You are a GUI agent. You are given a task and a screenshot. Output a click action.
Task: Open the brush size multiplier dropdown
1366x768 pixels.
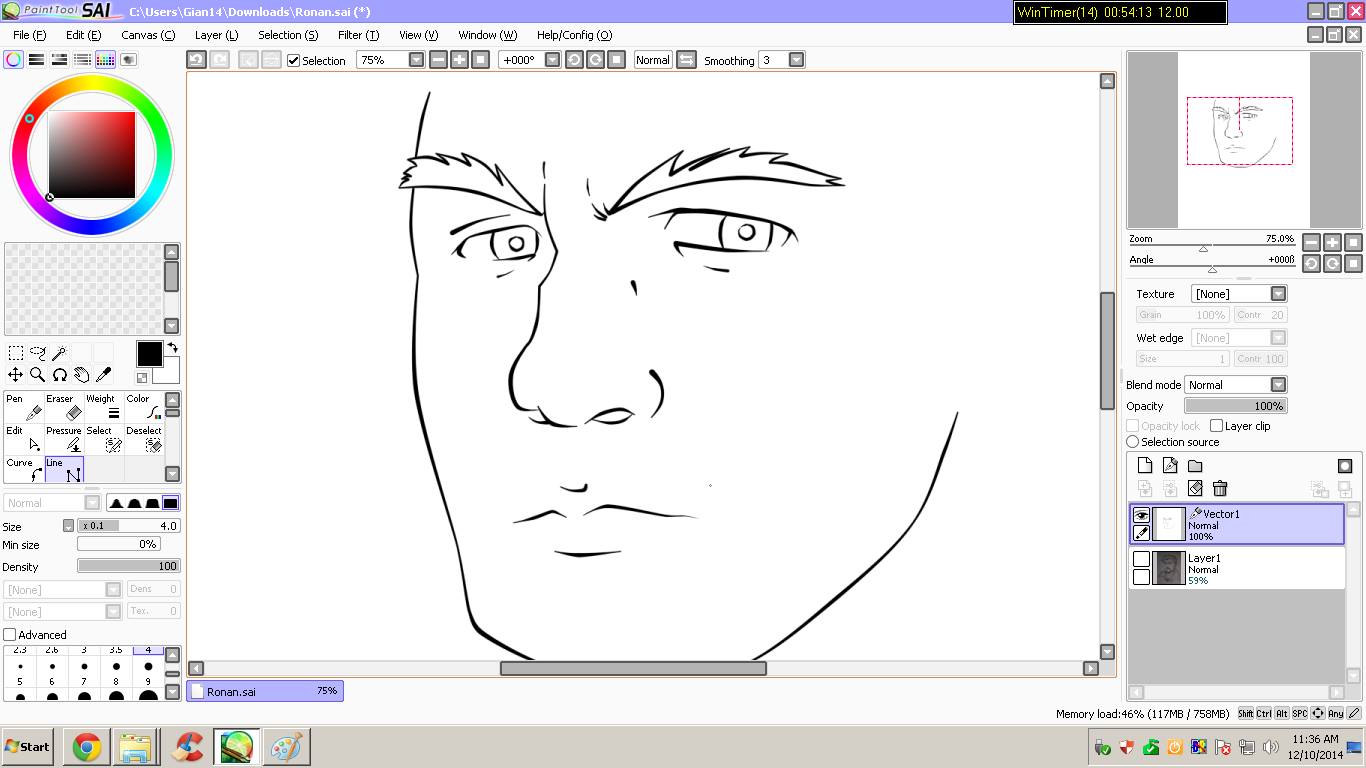(x=68, y=526)
